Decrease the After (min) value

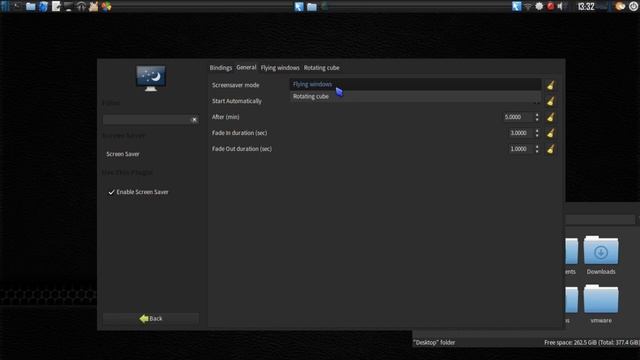click(x=537, y=120)
